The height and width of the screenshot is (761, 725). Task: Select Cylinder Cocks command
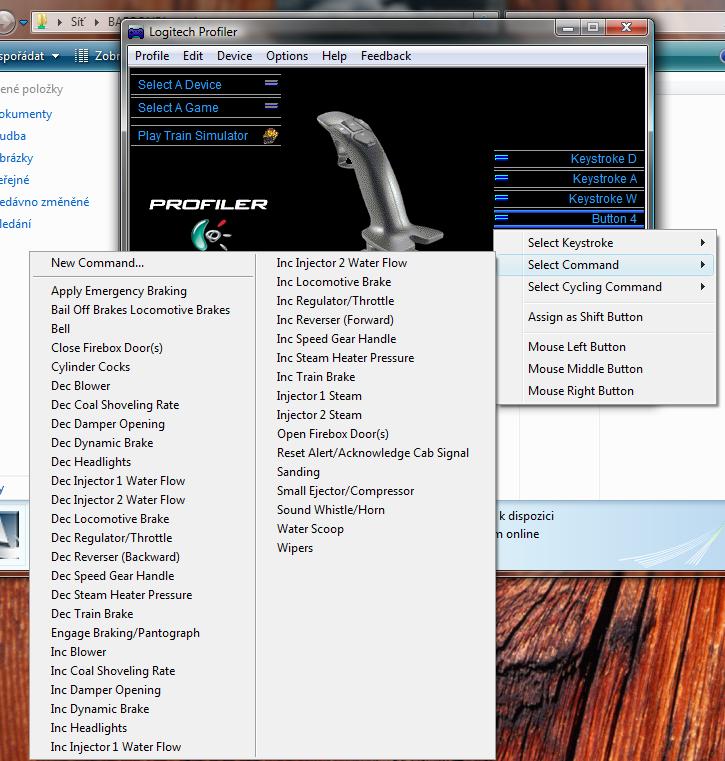(91, 367)
